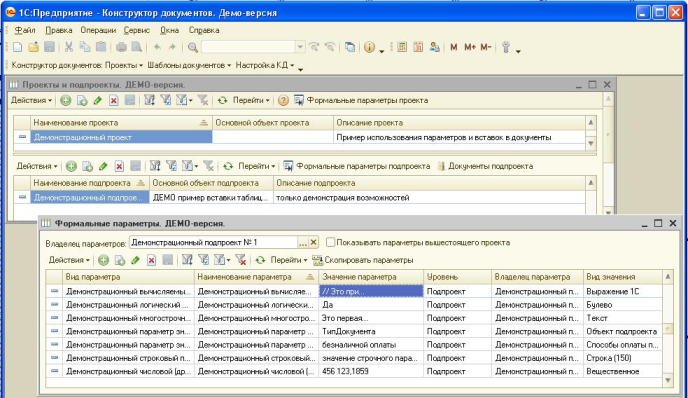This screenshot has height=398, width=688.
Task: Click refresh icon in Projects toolbar
Action: point(222,100)
